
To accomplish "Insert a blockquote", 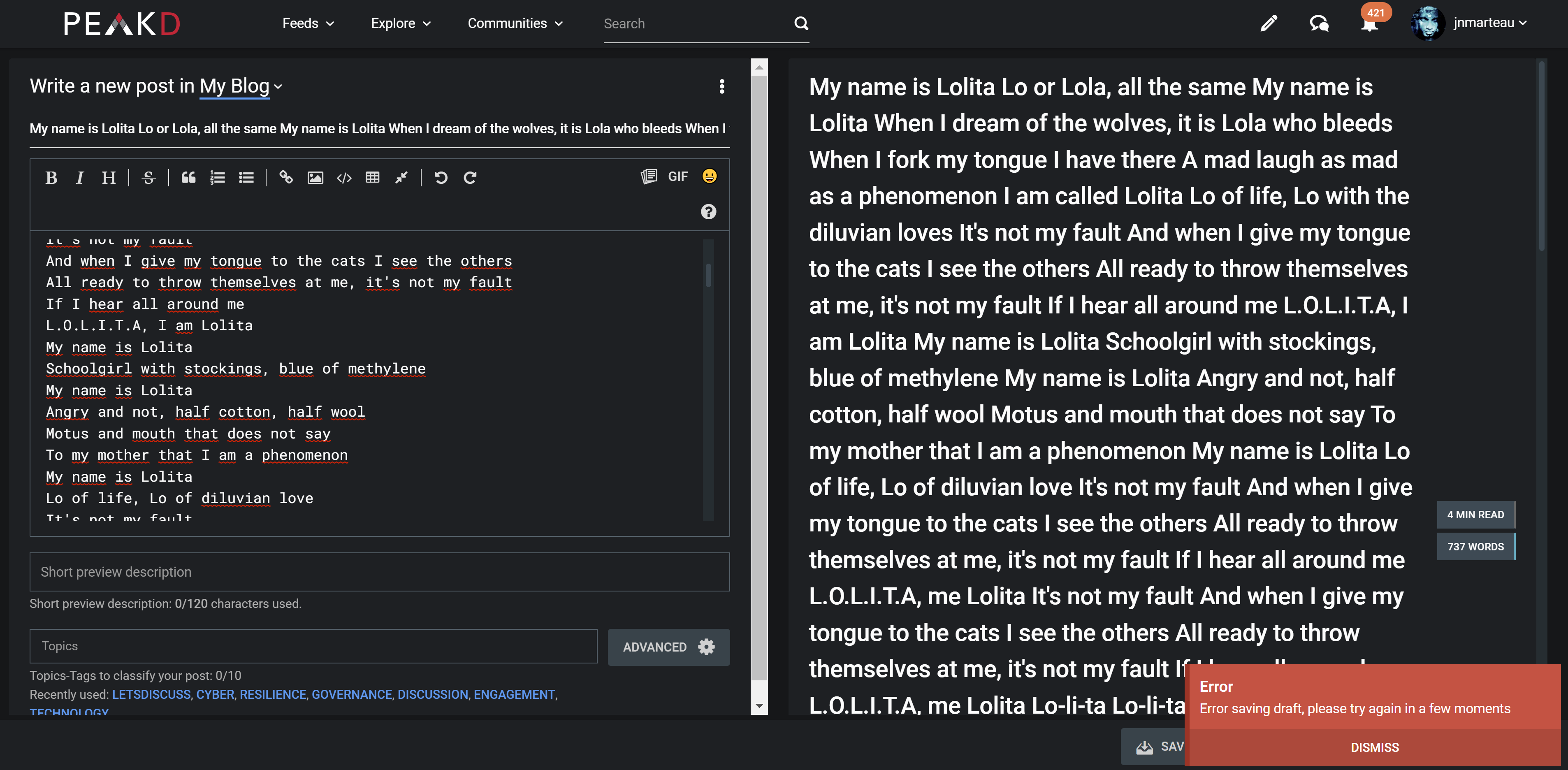I will pos(189,178).
